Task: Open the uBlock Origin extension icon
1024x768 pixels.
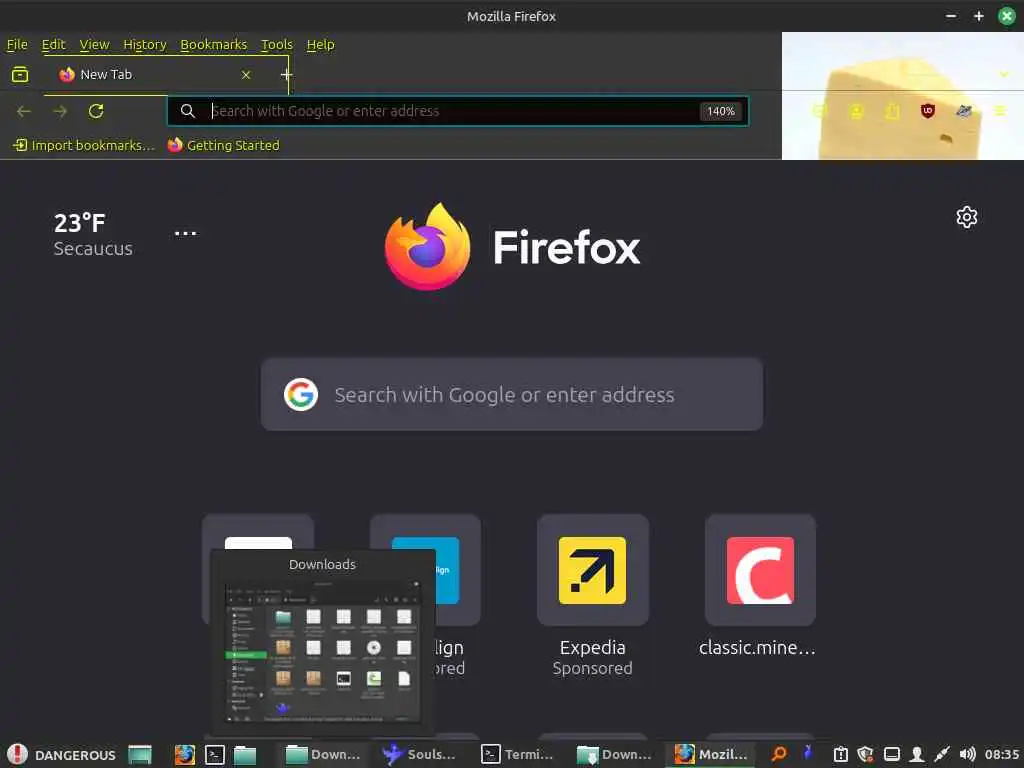Action: [927, 111]
